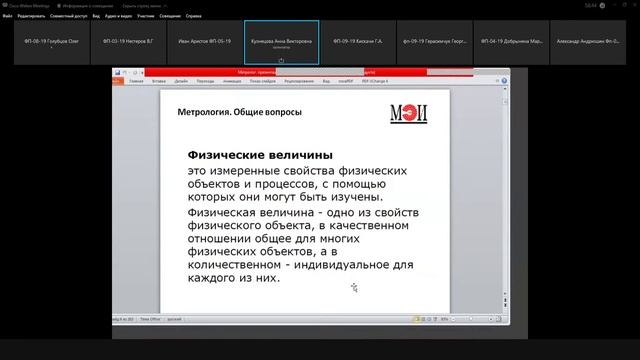Image resolution: width=640 pixels, height=360 pixels.
Task: Switch to the Переходы ribbon tab
Action: (205, 81)
